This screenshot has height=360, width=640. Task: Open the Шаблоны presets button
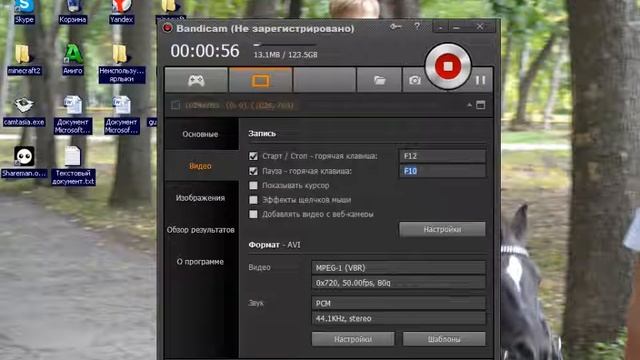pyautogui.click(x=444, y=339)
